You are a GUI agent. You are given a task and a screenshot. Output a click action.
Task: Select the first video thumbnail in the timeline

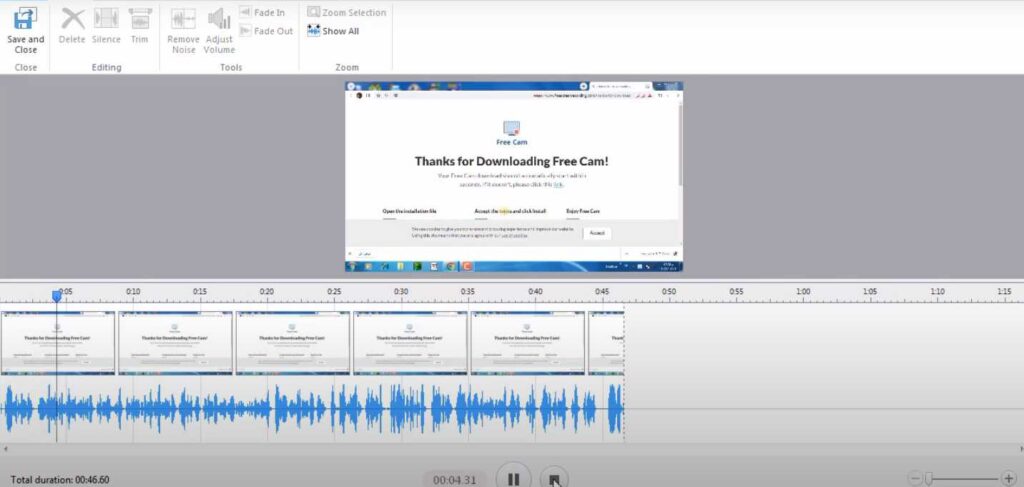pyautogui.click(x=57, y=343)
